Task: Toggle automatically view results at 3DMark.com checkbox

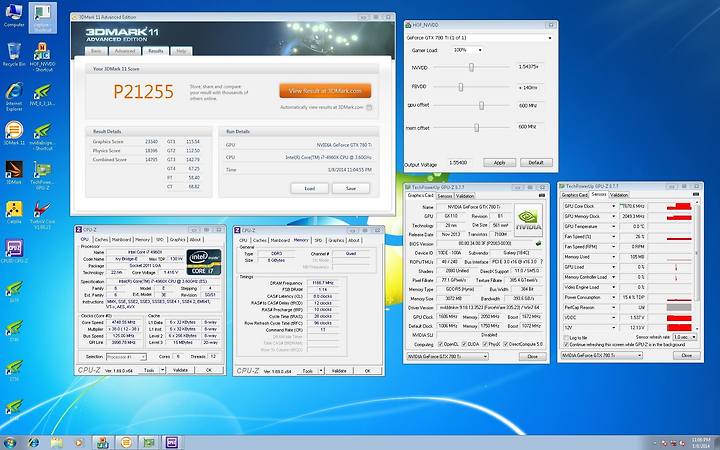Action: tap(369, 107)
